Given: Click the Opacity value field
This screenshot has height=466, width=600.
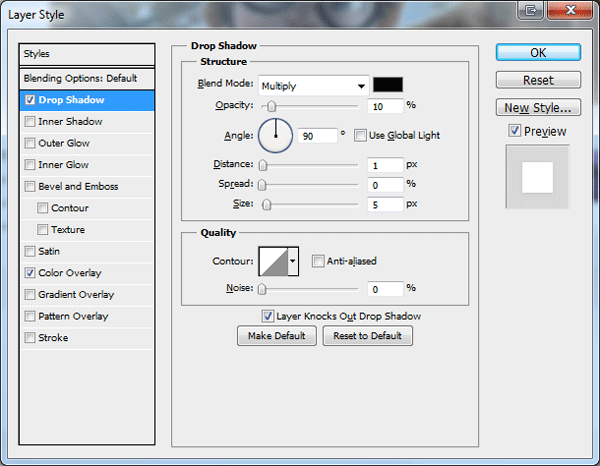Looking at the screenshot, I should [385, 106].
